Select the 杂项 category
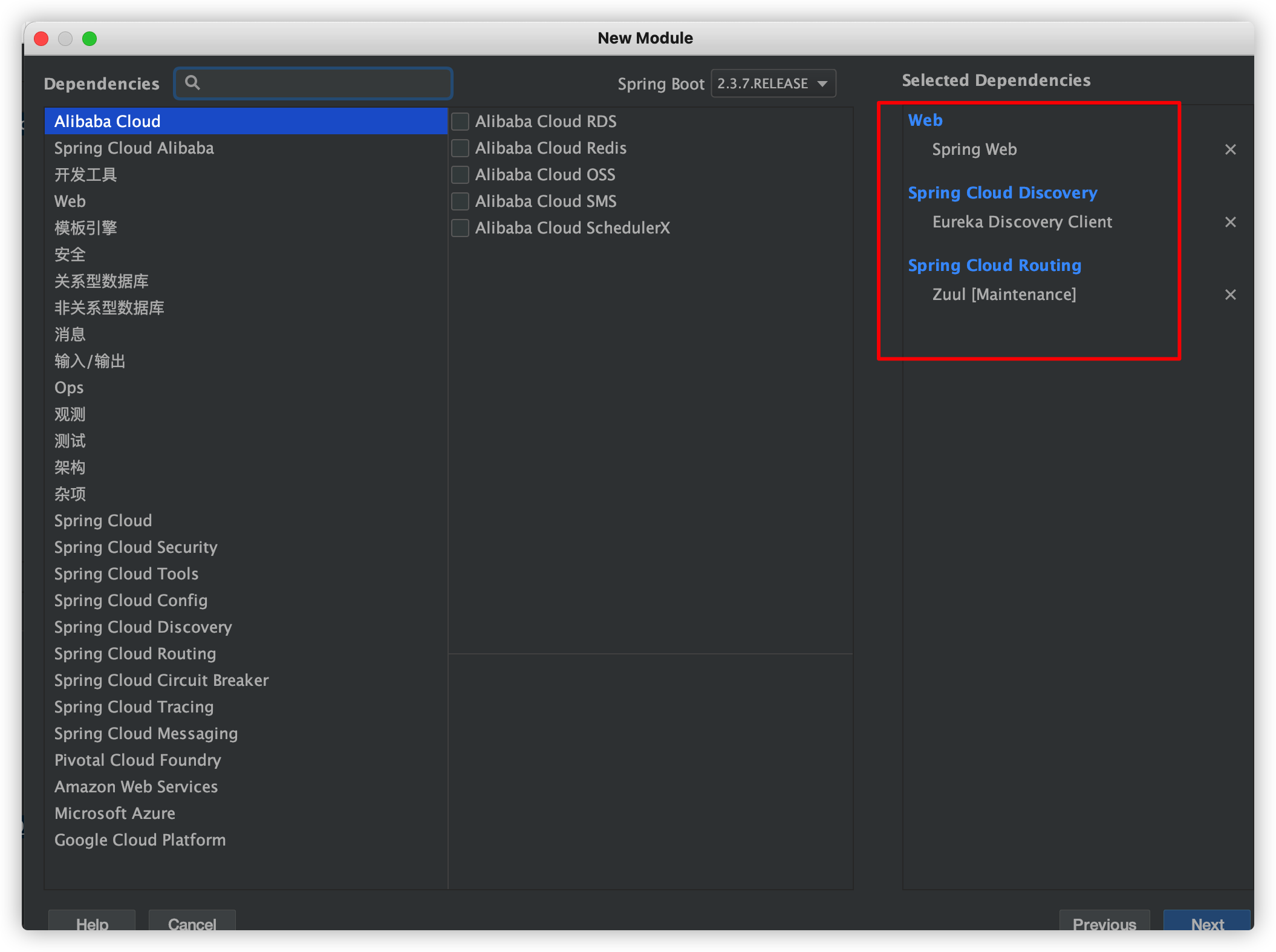 tap(246, 494)
